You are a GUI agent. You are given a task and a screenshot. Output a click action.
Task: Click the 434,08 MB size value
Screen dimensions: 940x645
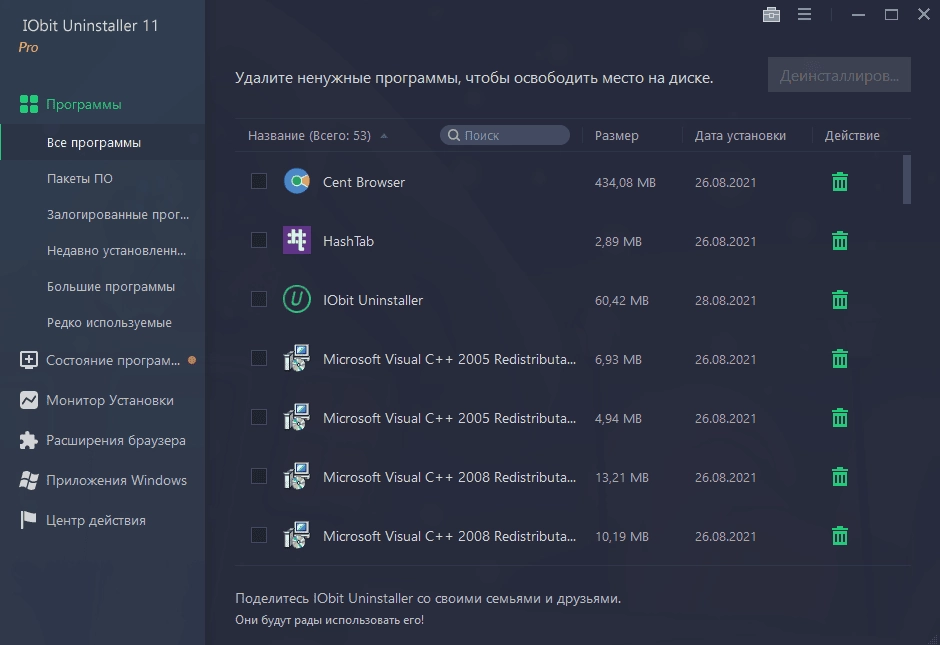[625, 182]
